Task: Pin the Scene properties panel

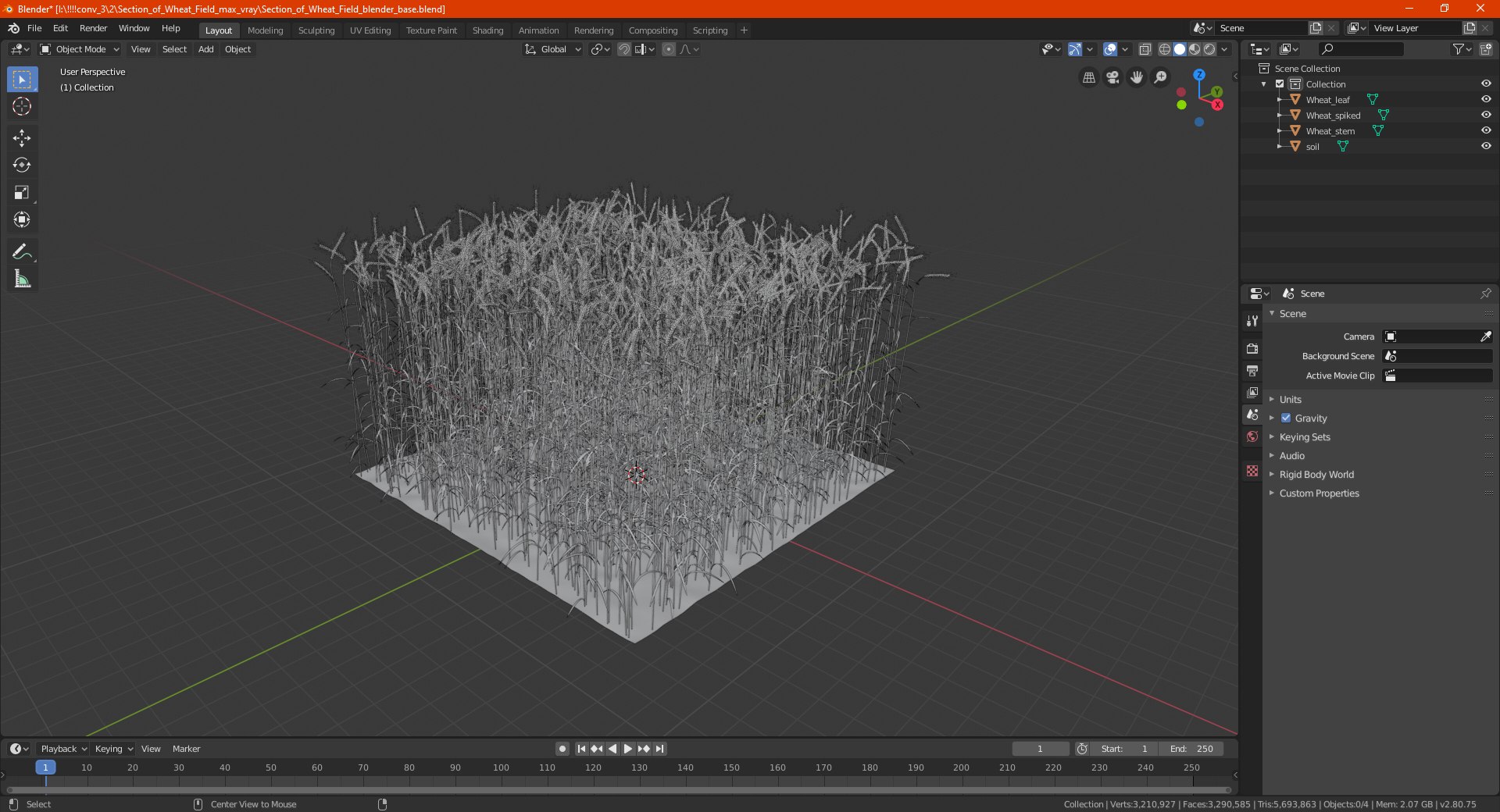Action: click(1485, 294)
